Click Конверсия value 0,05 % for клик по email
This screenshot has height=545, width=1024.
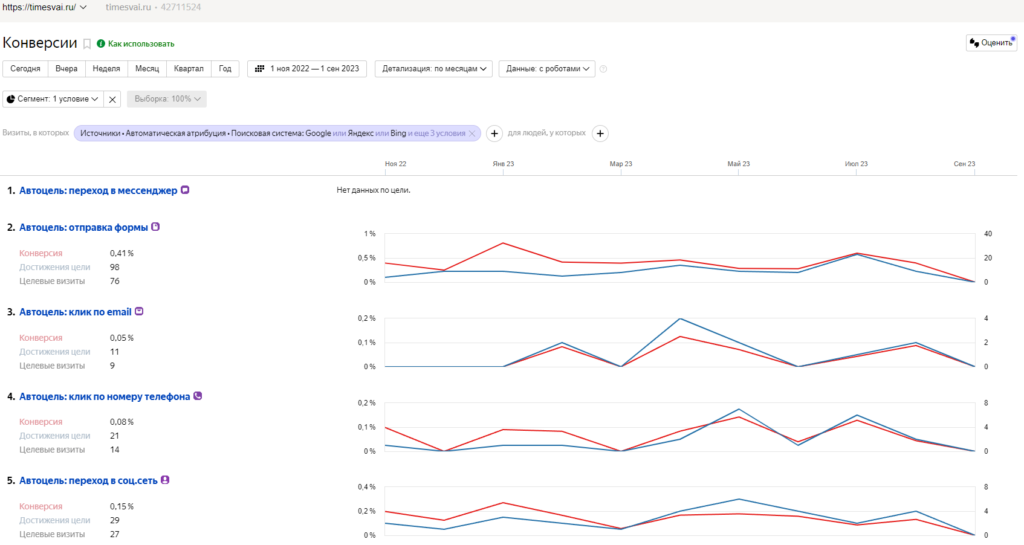(x=121, y=338)
